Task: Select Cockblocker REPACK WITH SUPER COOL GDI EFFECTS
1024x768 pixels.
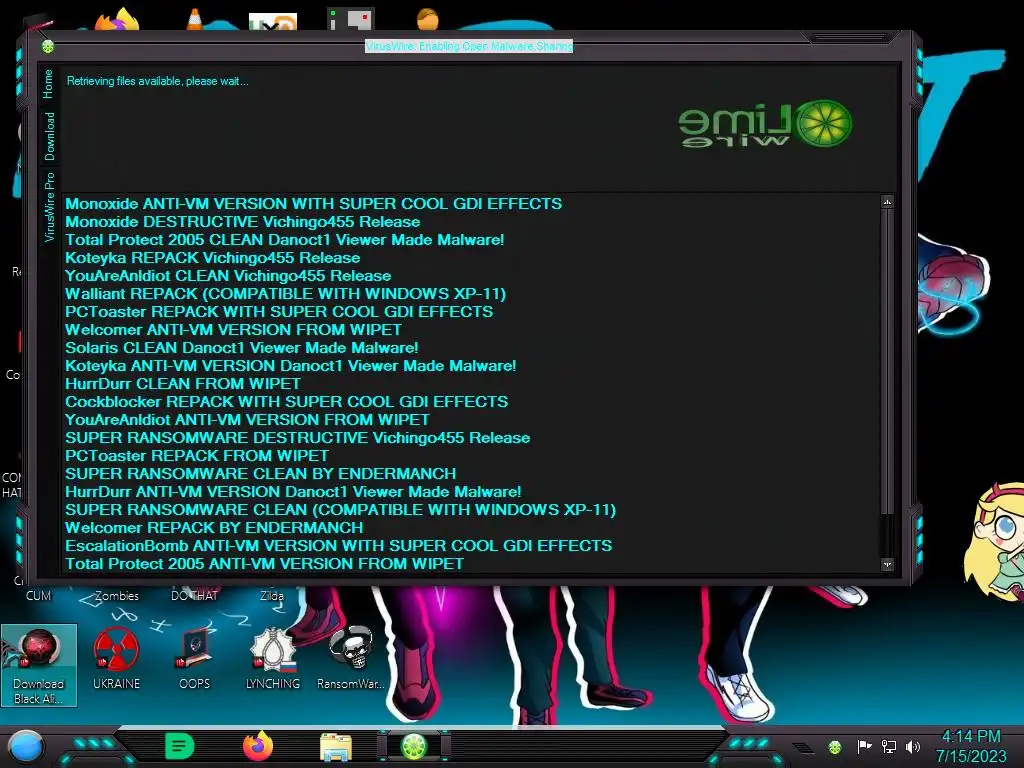Action: coord(286,402)
